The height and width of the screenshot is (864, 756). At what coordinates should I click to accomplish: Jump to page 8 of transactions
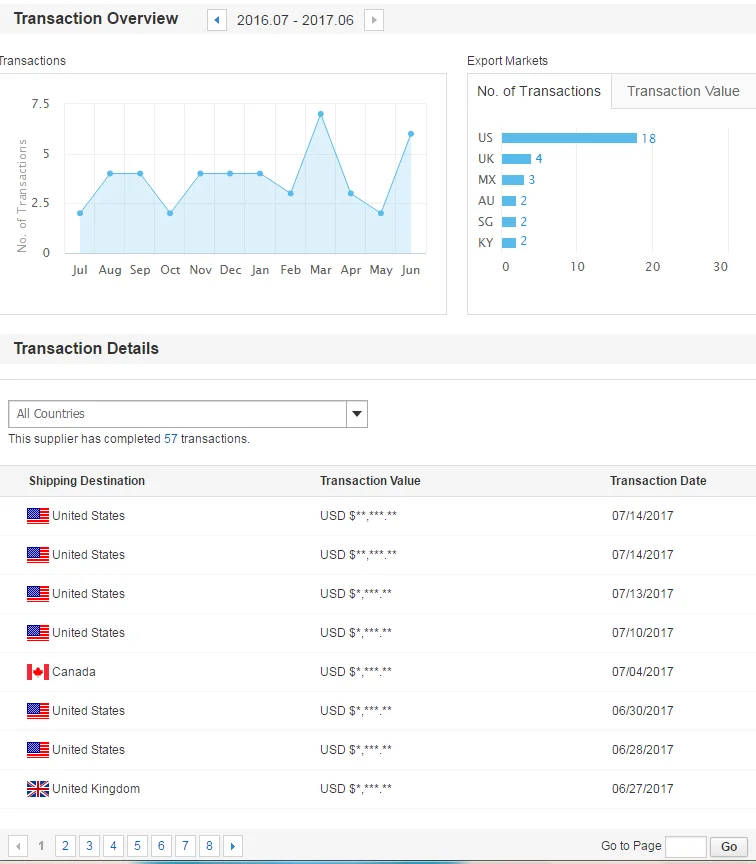tap(209, 846)
